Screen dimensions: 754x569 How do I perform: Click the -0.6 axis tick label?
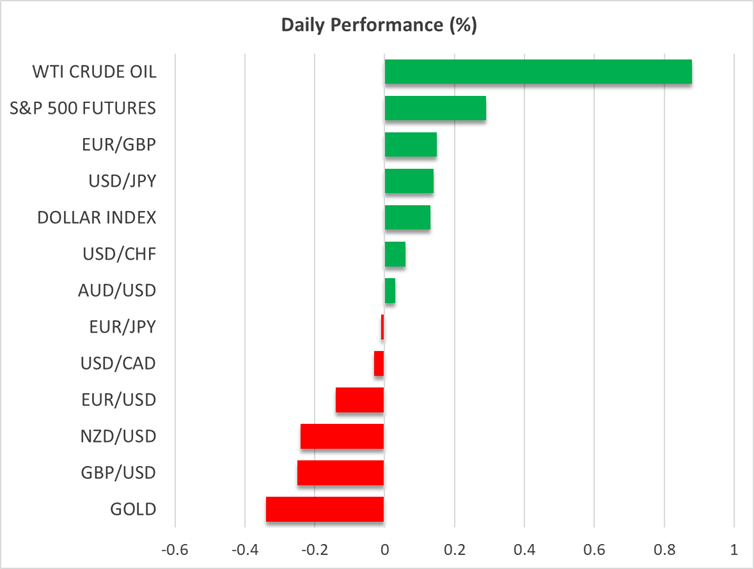point(175,550)
